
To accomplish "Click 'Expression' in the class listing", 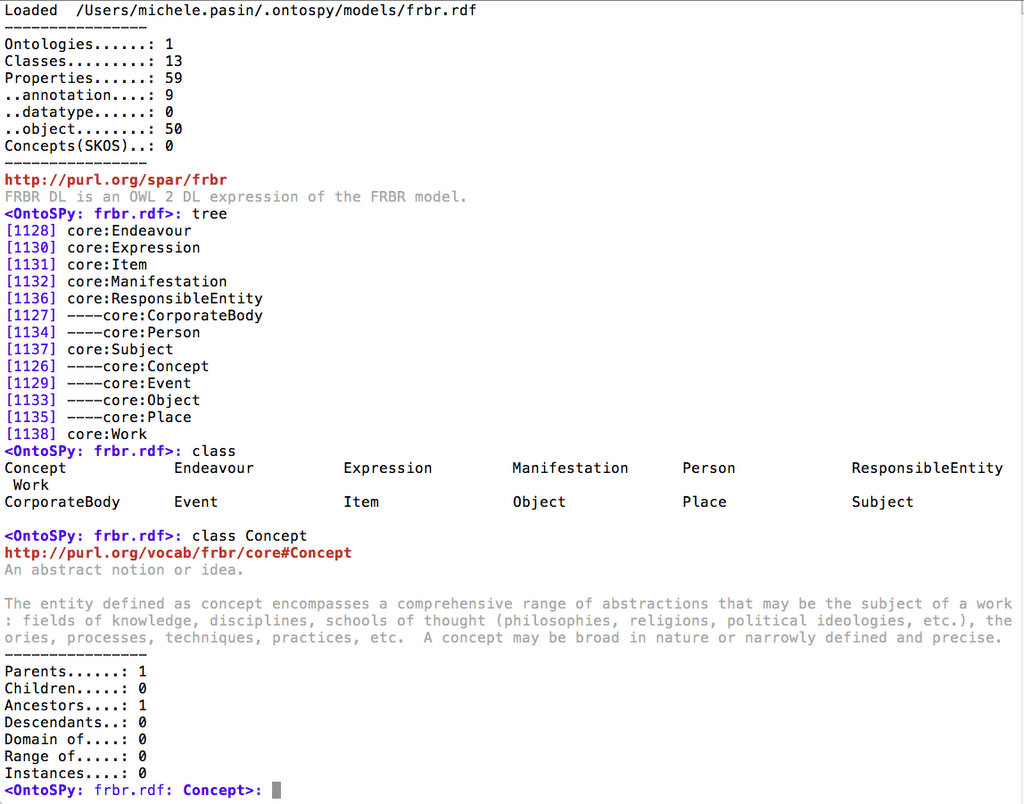I will coord(388,468).
